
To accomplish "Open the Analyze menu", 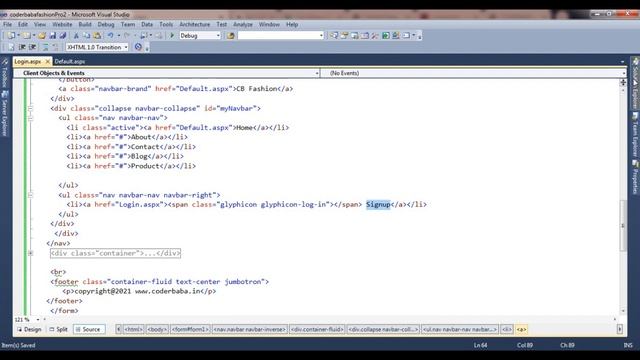I will pos(243,24).
